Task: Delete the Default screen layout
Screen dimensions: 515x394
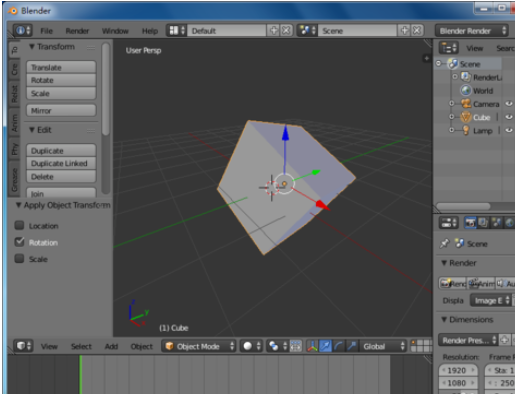Action: [286, 31]
